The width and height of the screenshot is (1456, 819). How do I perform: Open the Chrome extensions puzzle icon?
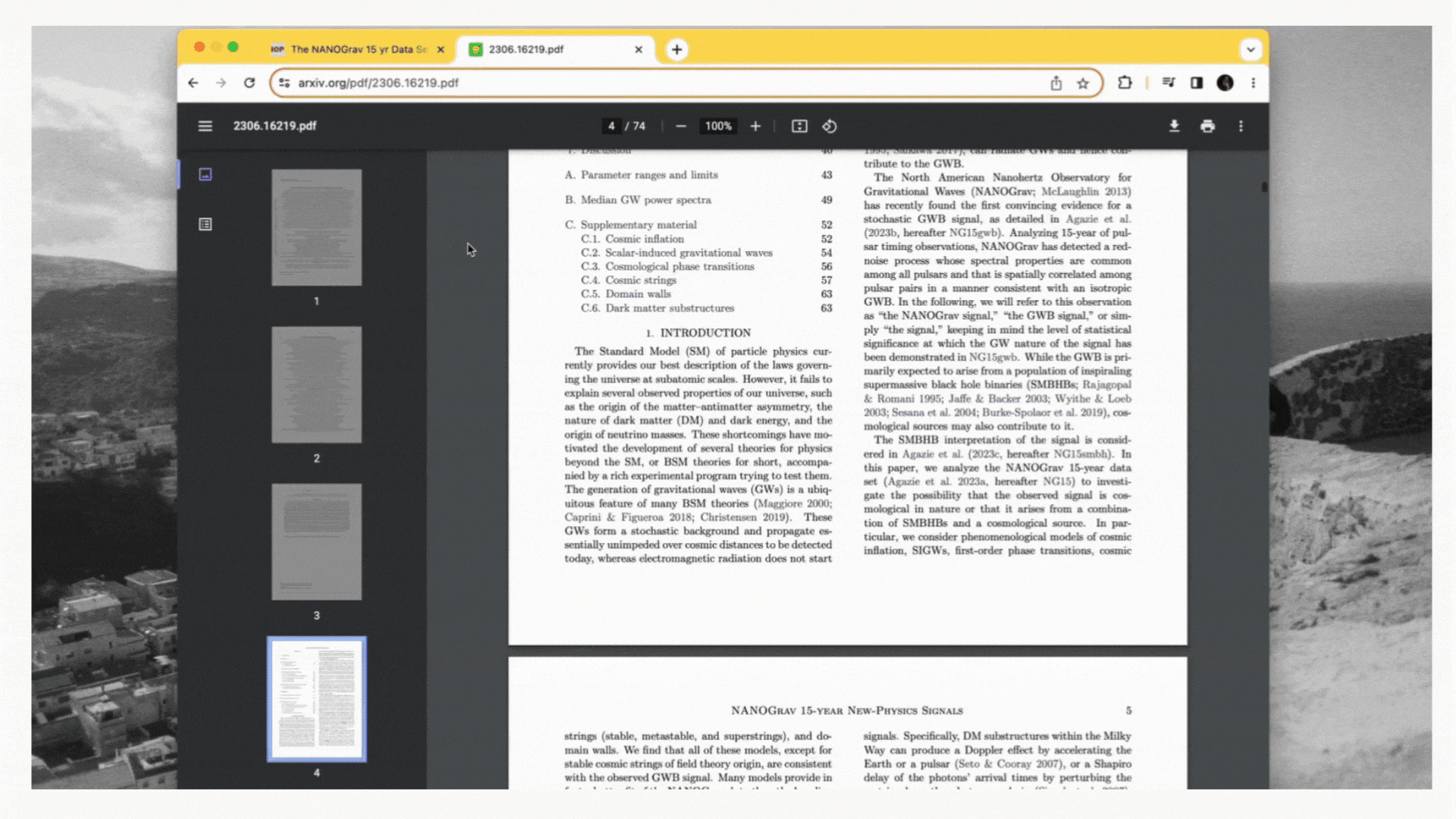click(1125, 83)
